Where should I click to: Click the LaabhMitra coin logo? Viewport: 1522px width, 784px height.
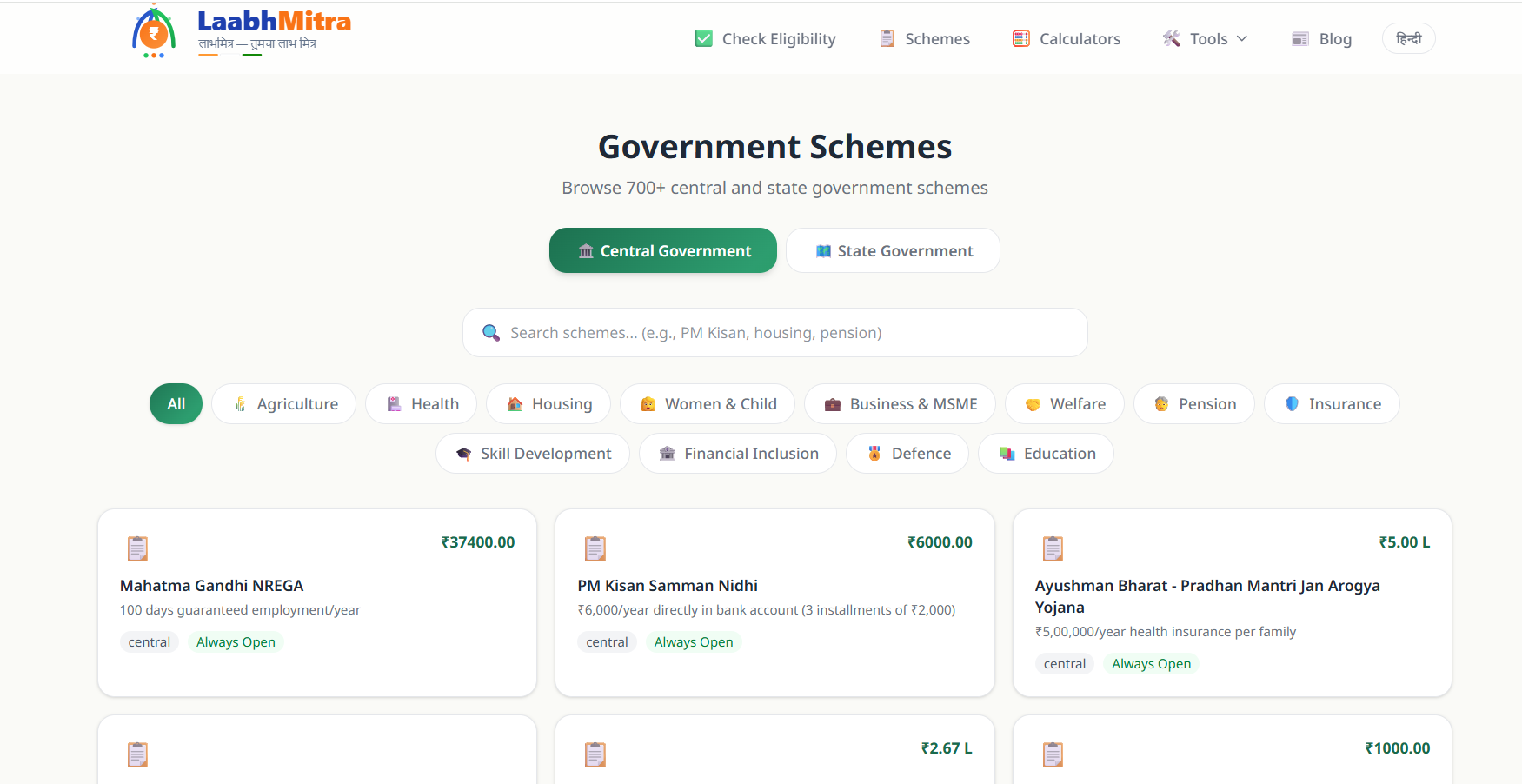[153, 30]
